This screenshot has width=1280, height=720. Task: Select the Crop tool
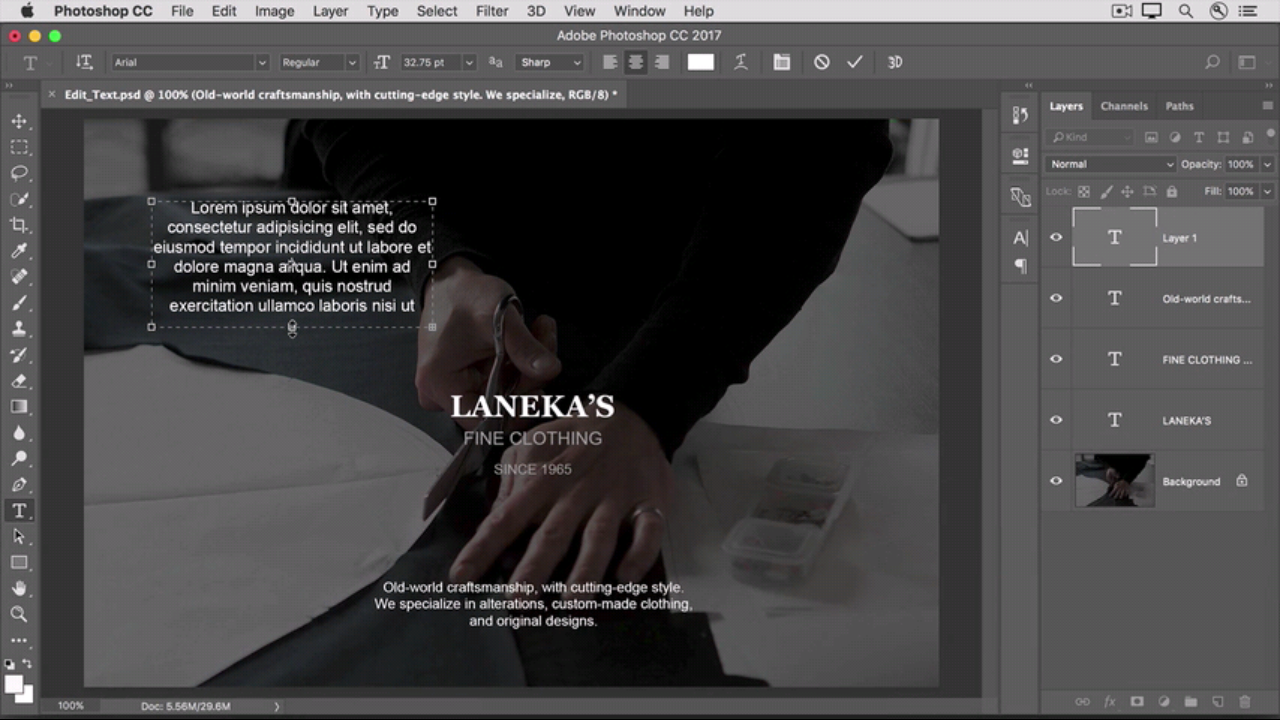pos(19,225)
